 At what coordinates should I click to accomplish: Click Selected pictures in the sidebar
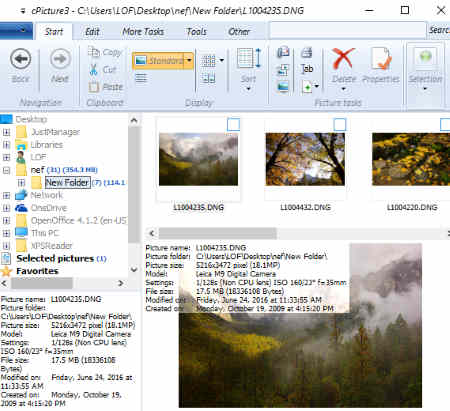click(x=55, y=259)
